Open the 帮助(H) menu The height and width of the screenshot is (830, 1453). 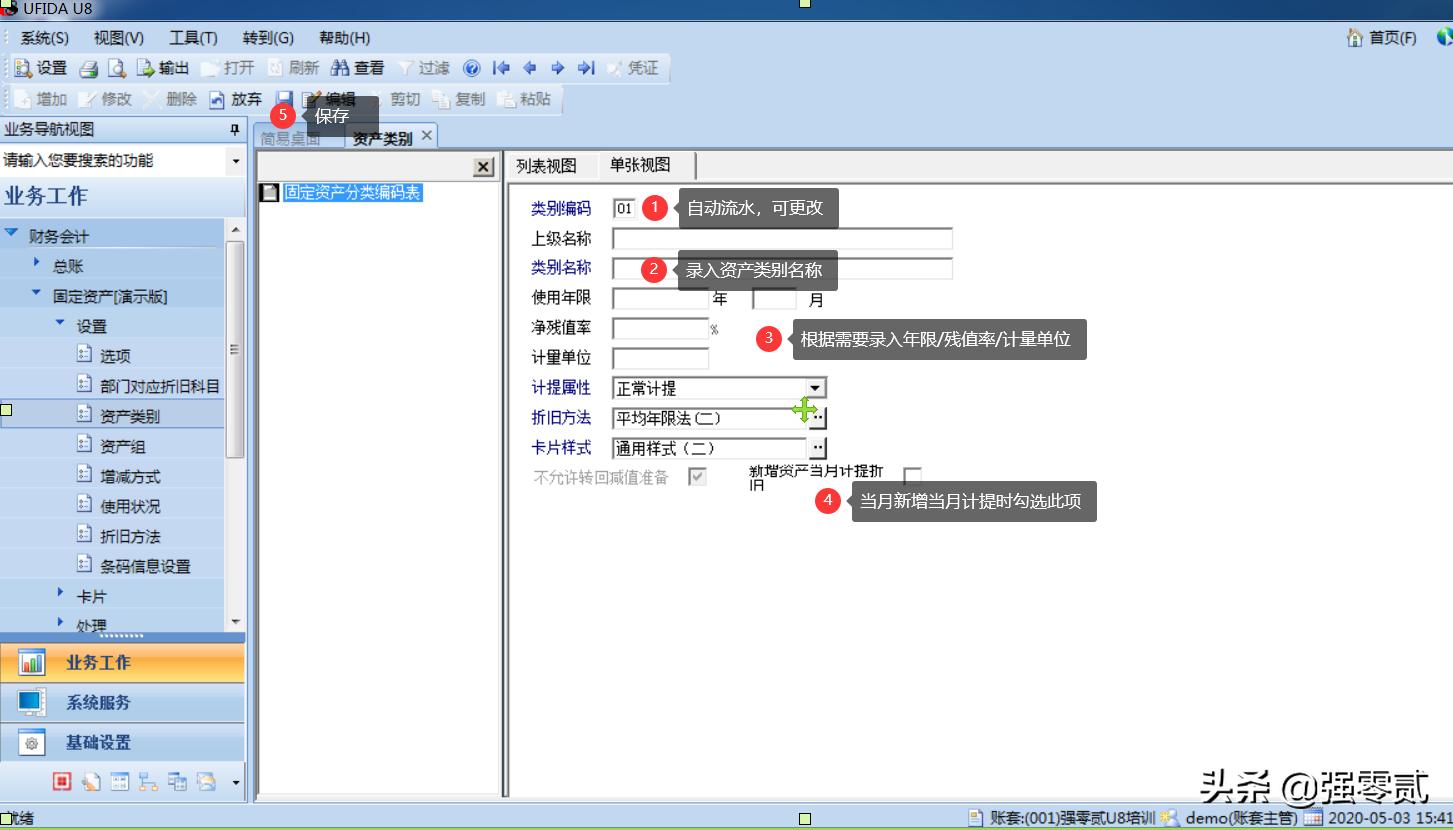344,38
